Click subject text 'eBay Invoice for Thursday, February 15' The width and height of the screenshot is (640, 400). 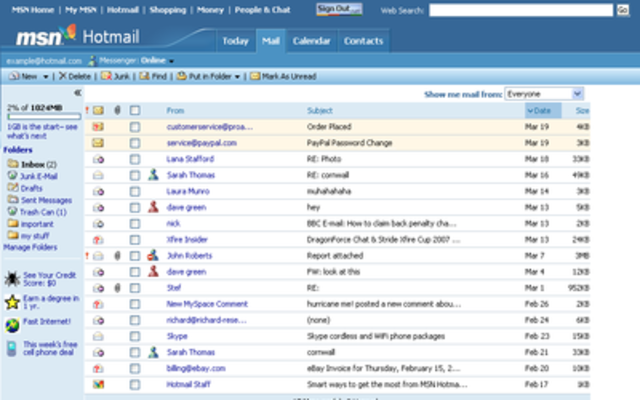[384, 369]
